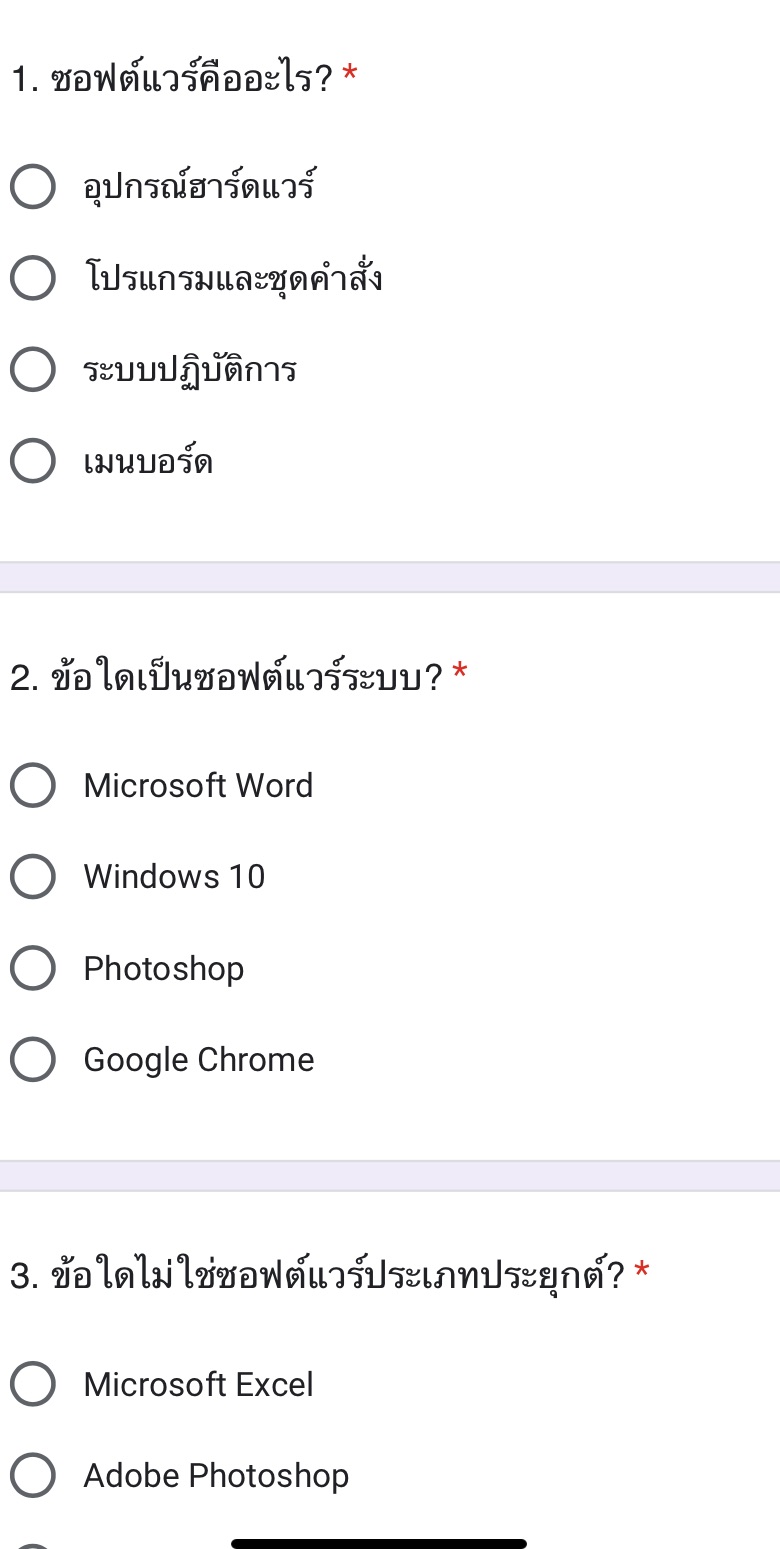Click the partially visible radio below Adobe Photoshop
Image resolution: width=780 pixels, height=1549 pixels.
[33, 1540]
